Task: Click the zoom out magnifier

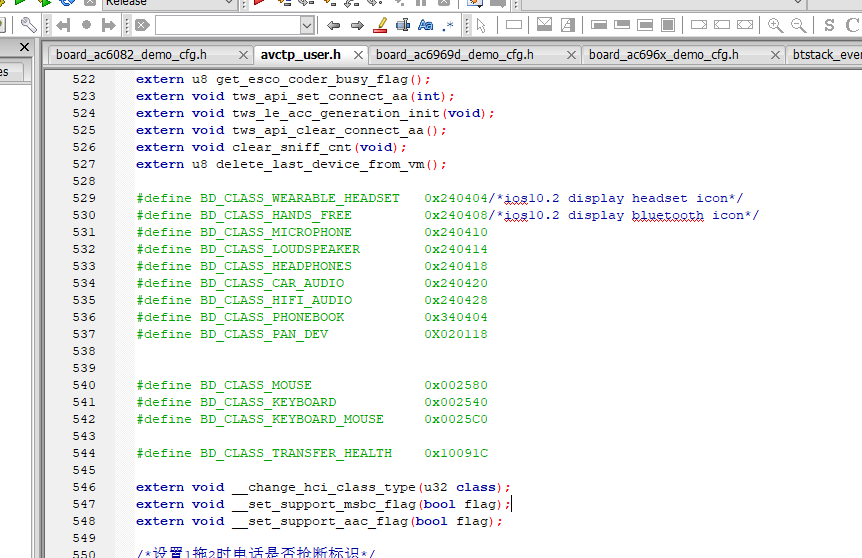Action: coord(798,25)
